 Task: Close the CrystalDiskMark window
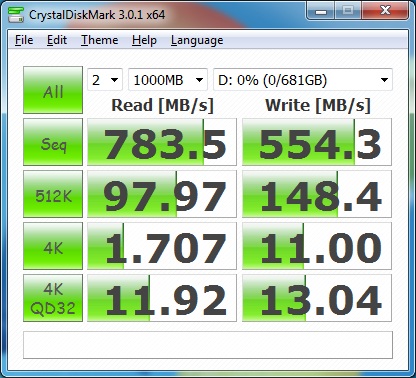click(385, 11)
